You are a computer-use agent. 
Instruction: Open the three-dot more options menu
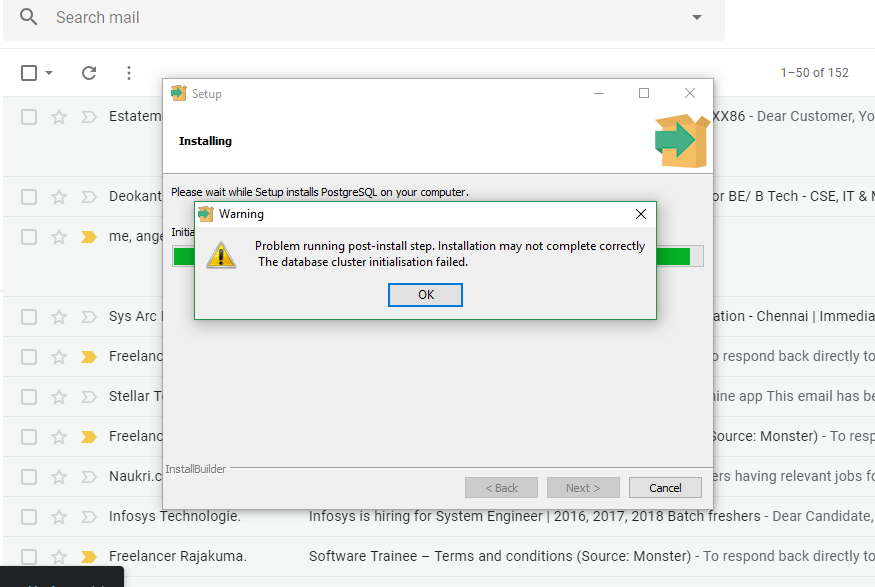tap(129, 73)
